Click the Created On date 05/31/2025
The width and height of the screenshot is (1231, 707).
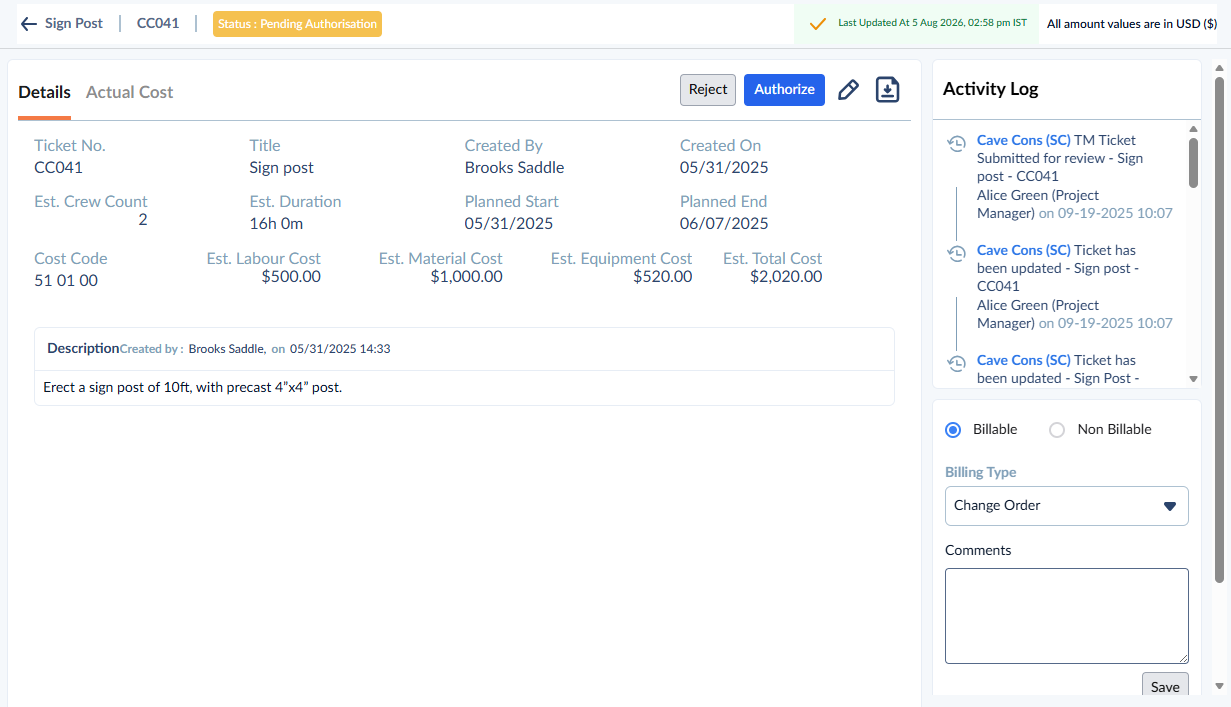(724, 168)
